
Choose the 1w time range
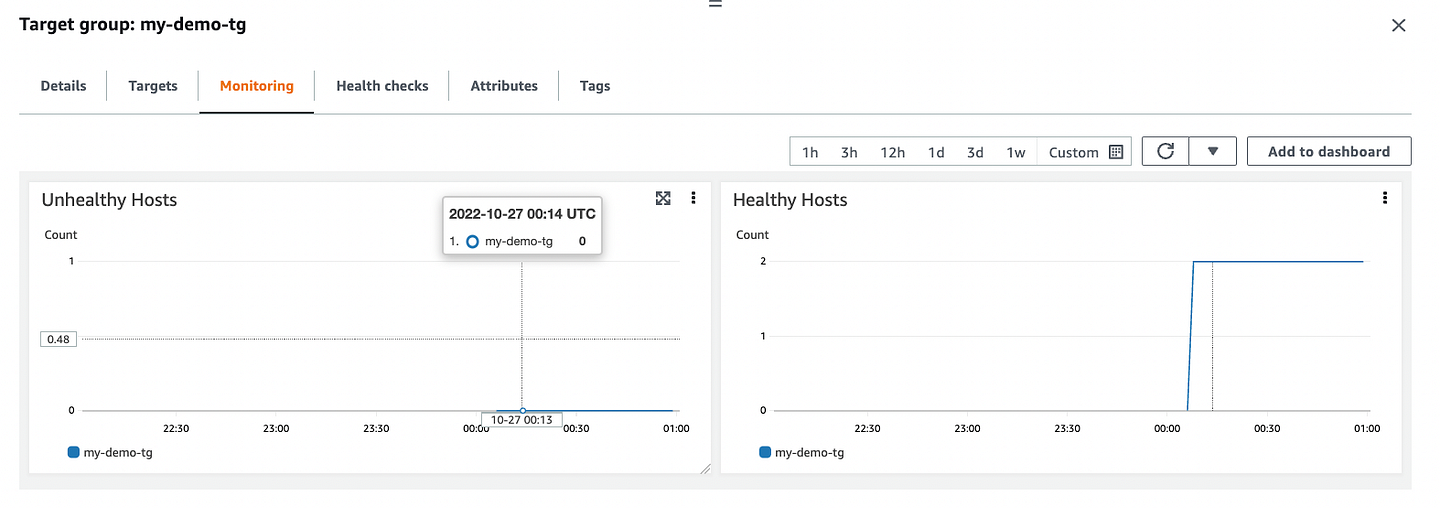1015,152
